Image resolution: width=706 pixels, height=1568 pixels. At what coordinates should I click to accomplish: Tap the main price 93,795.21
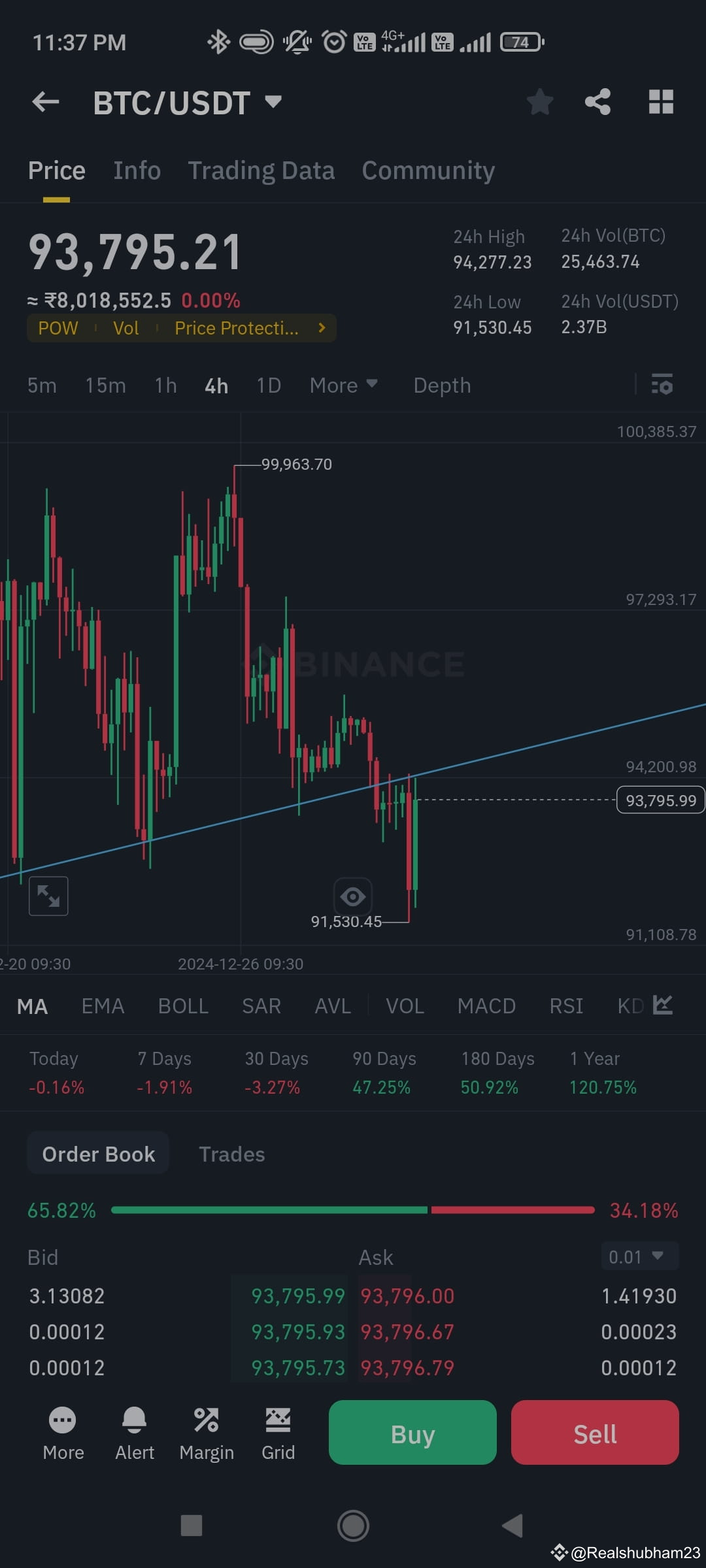(135, 252)
